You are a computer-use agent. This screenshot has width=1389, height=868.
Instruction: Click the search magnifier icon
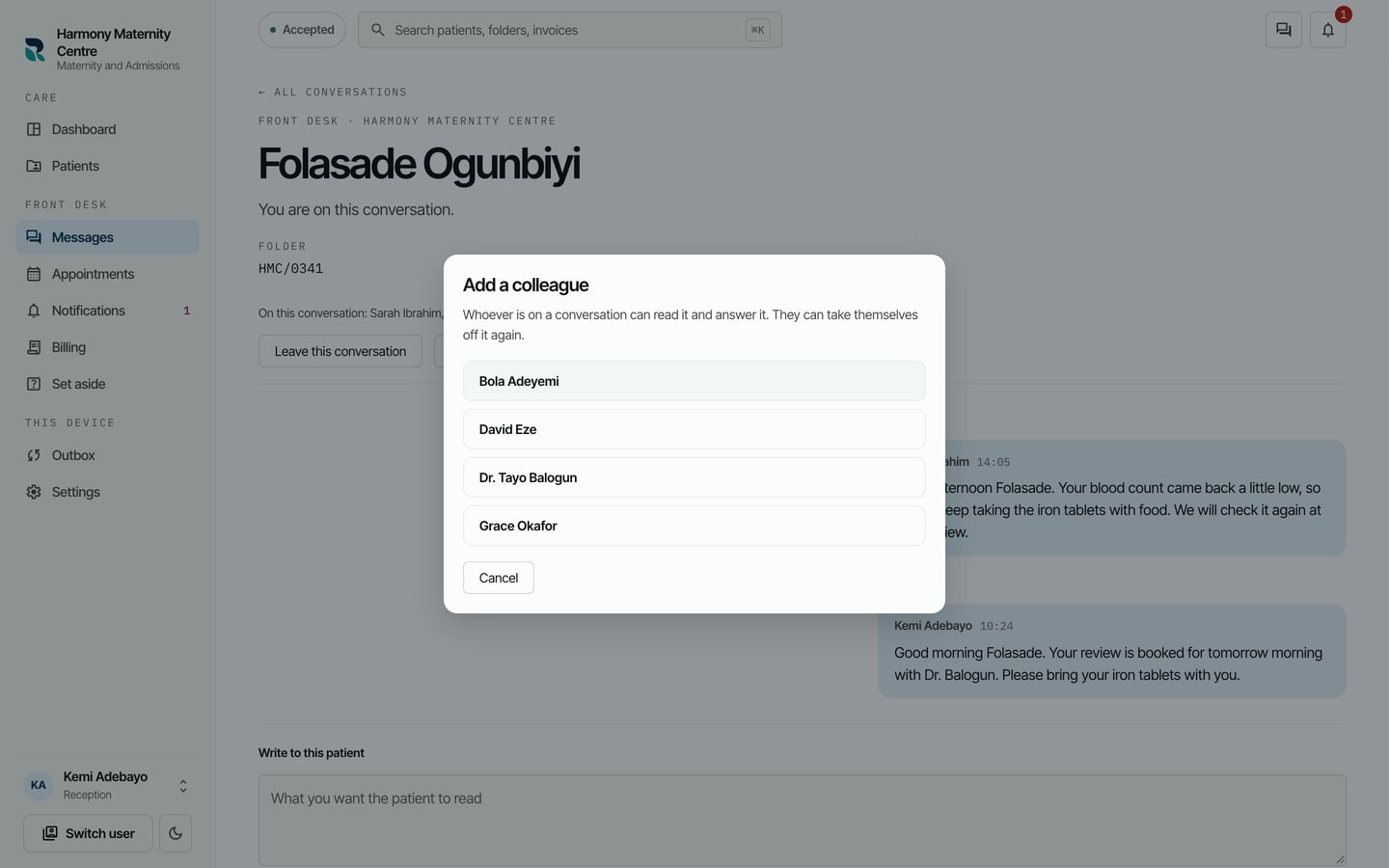click(378, 30)
